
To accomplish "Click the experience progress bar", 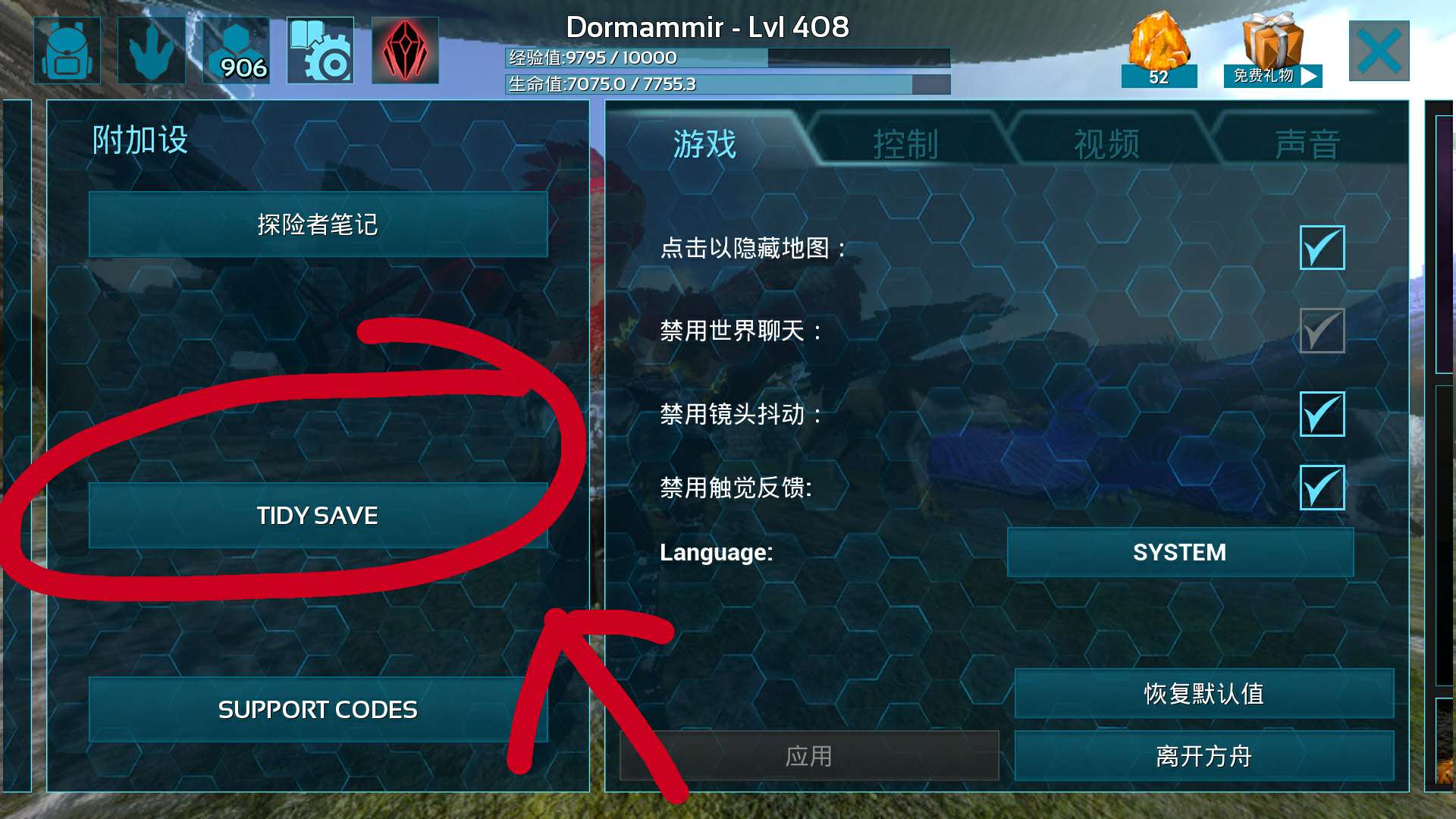I will pos(728,58).
